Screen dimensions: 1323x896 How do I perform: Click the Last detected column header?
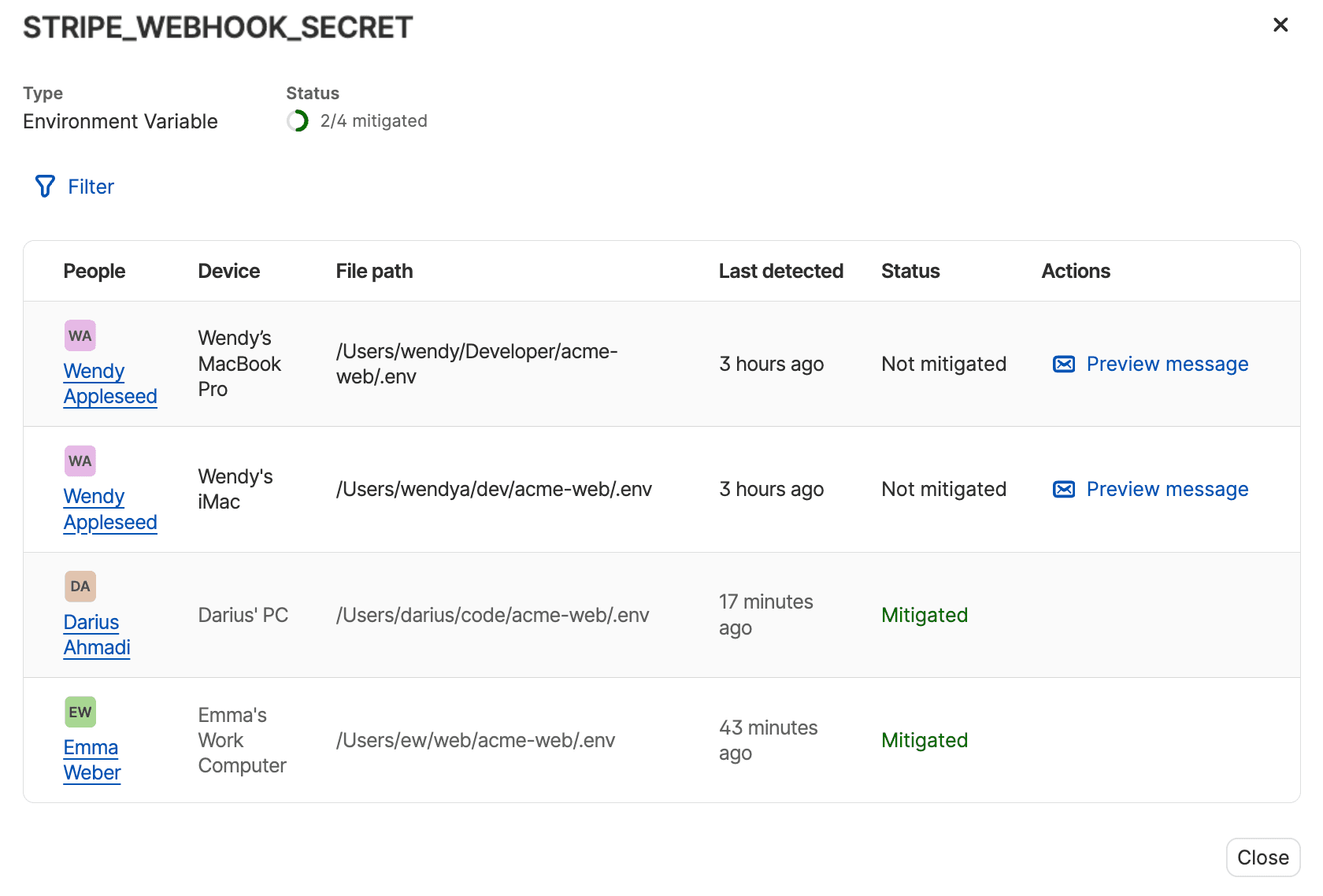(x=781, y=271)
